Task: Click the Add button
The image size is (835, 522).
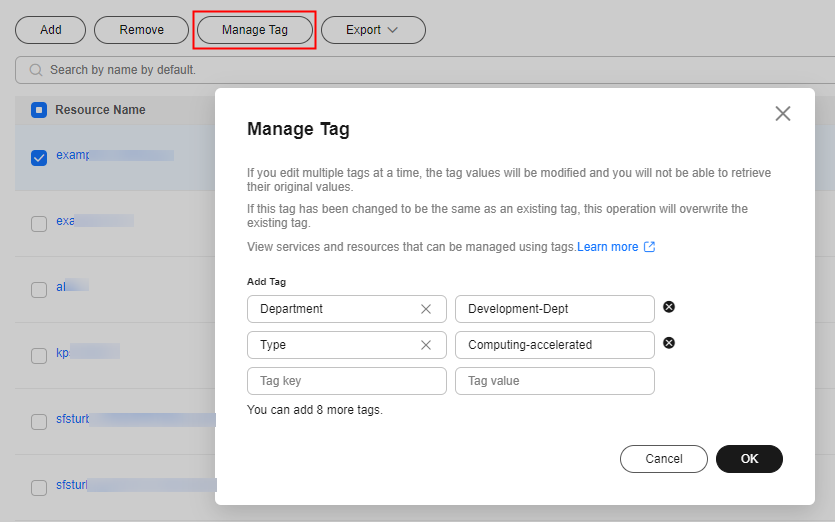Action: pyautogui.click(x=50, y=30)
